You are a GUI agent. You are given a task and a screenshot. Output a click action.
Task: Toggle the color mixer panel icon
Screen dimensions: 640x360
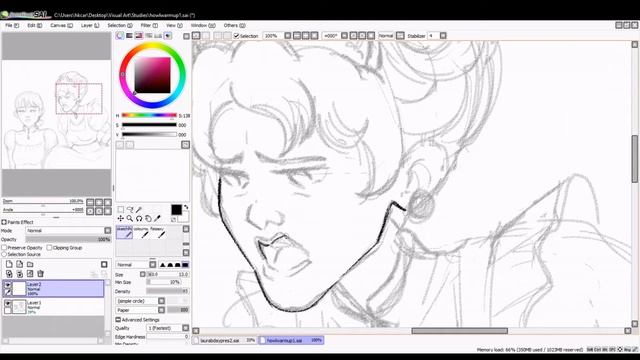(149, 36)
